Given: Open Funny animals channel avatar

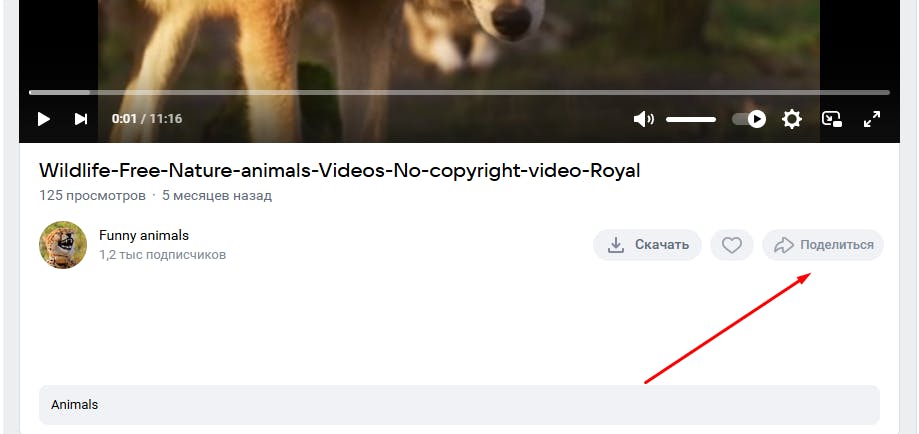Looking at the screenshot, I should [63, 245].
